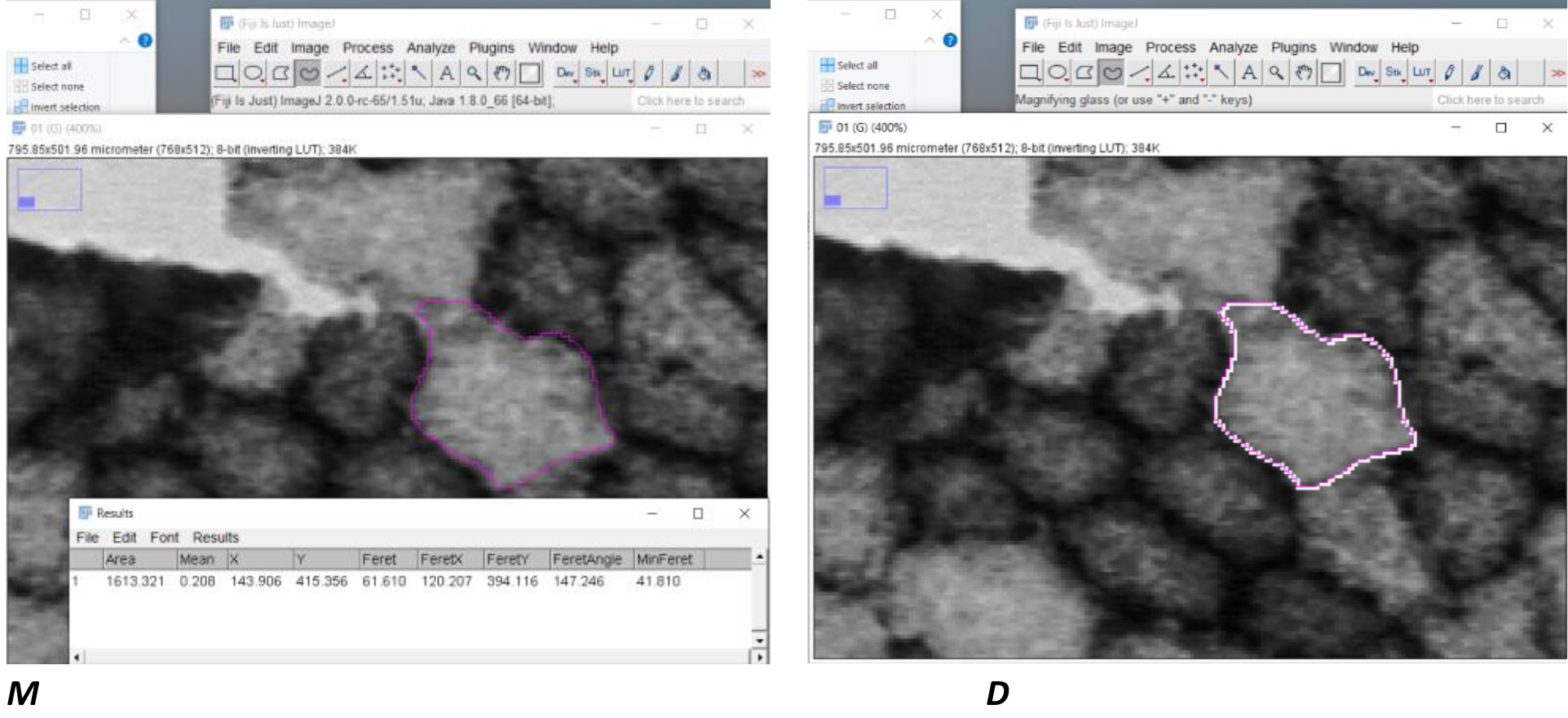Image resolution: width=1568 pixels, height=718 pixels.
Task: Click the color picker swatch in right Fiji toolbar
Action: (x=1331, y=73)
